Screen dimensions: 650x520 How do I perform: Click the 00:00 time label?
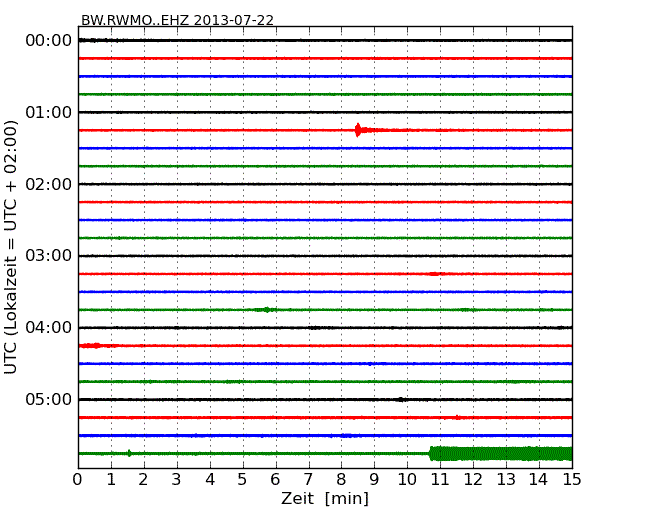49,41
